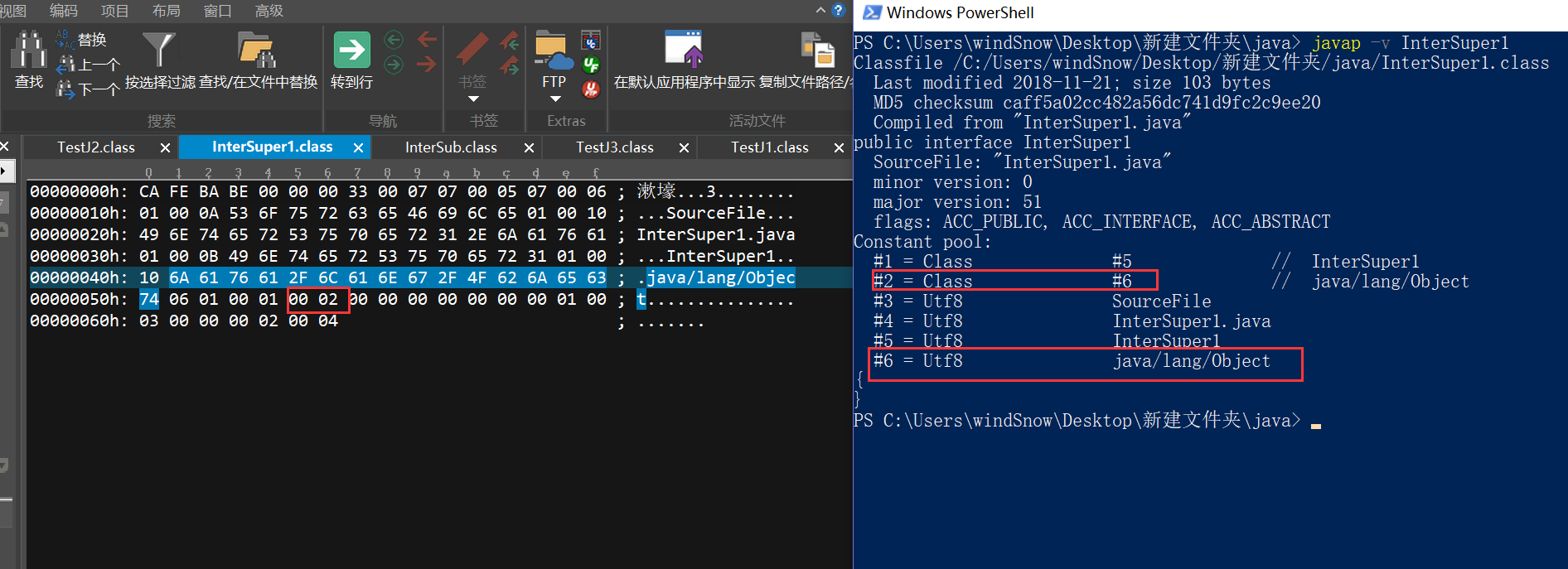The width and height of the screenshot is (1568, 569).
Task: Close the TestJ3.class tab
Action: tap(684, 147)
